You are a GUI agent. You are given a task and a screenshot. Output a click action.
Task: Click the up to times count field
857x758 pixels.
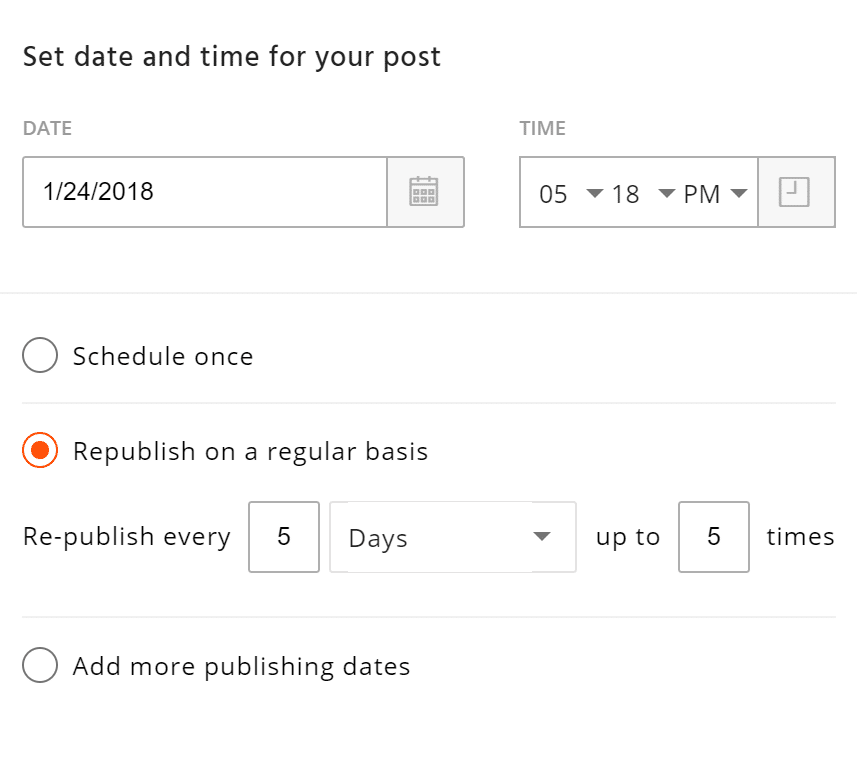[714, 537]
